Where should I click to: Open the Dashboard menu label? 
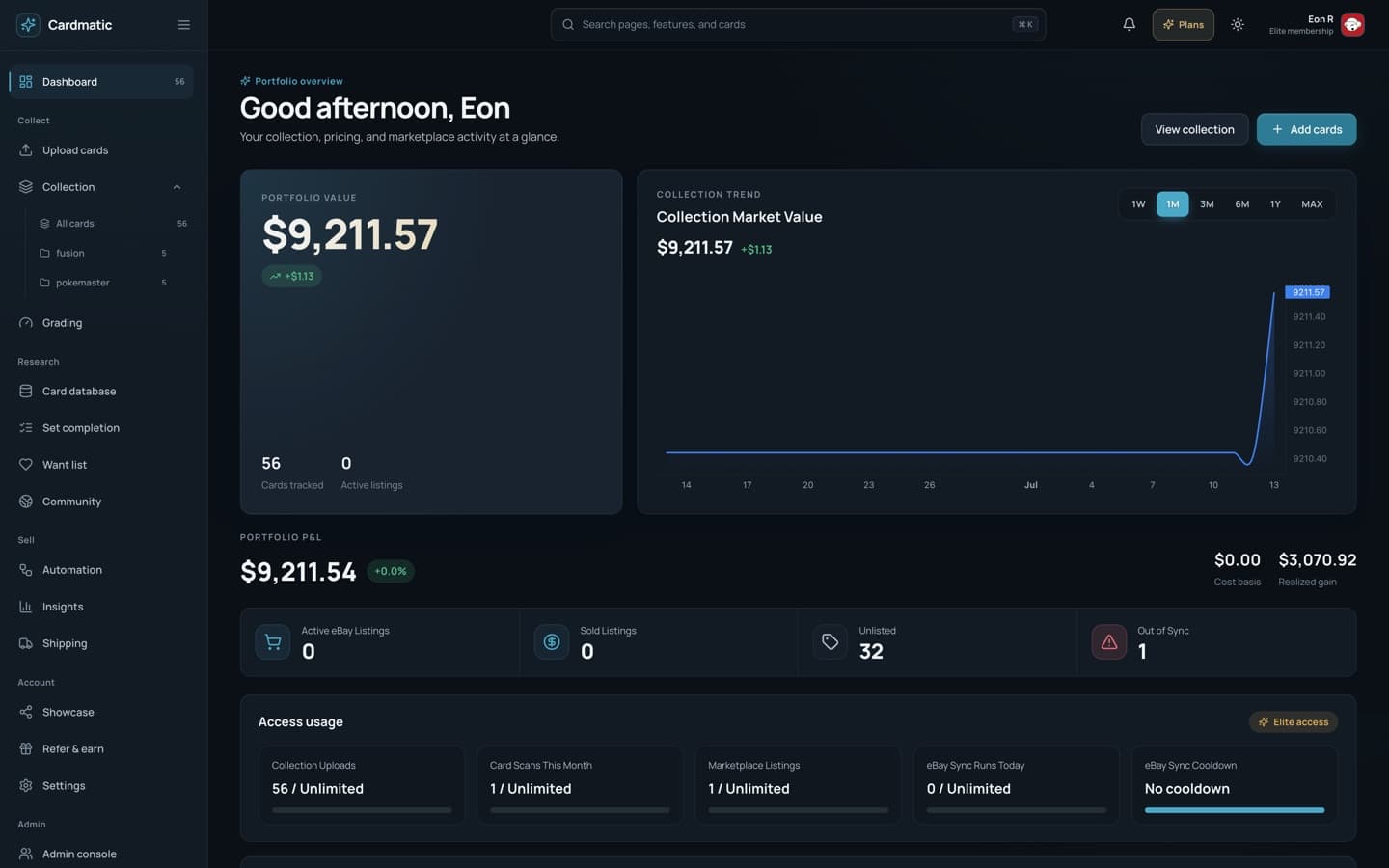click(69, 82)
